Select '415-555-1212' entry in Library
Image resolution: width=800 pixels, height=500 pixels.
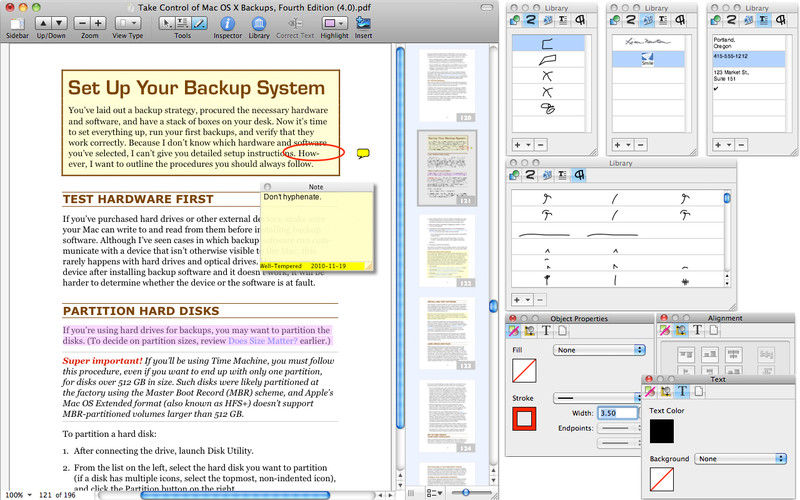pos(748,59)
